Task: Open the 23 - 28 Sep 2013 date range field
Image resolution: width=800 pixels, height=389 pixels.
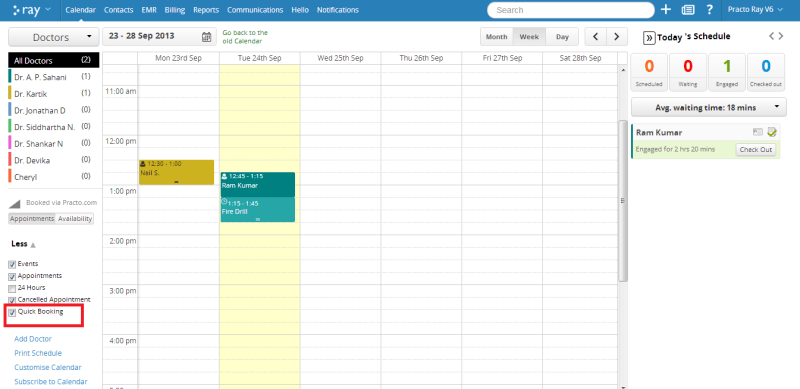Action: click(159, 36)
